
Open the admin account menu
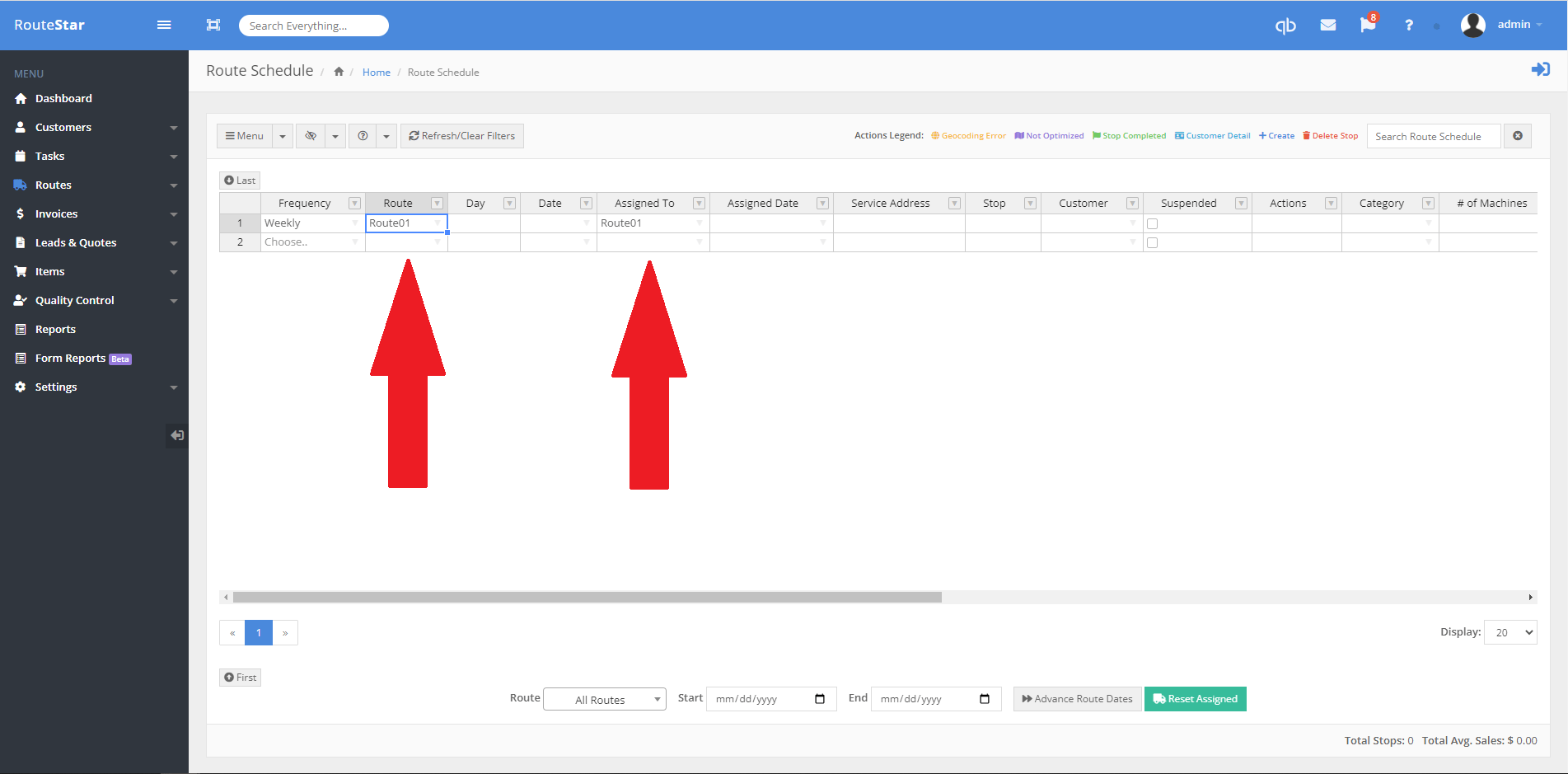1516,24
